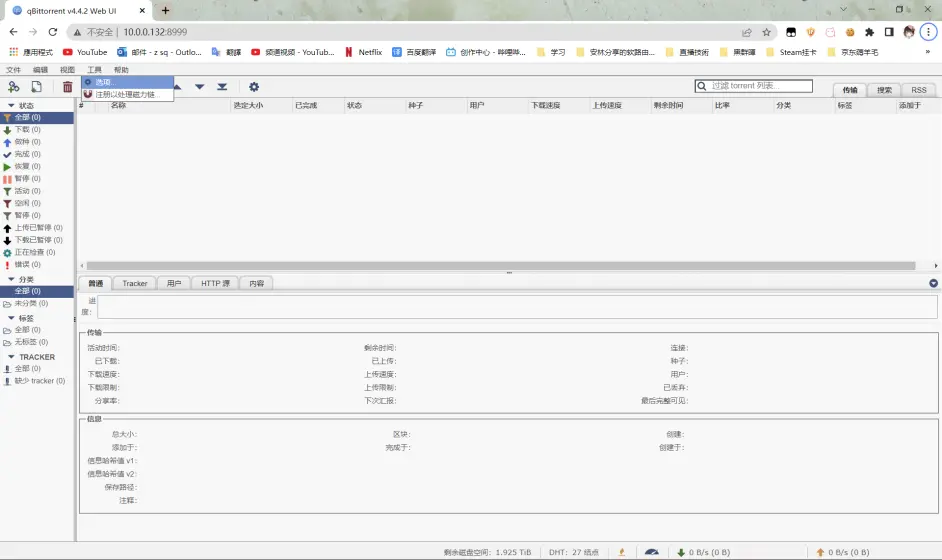Filter by 下载 (0) status

(37, 130)
